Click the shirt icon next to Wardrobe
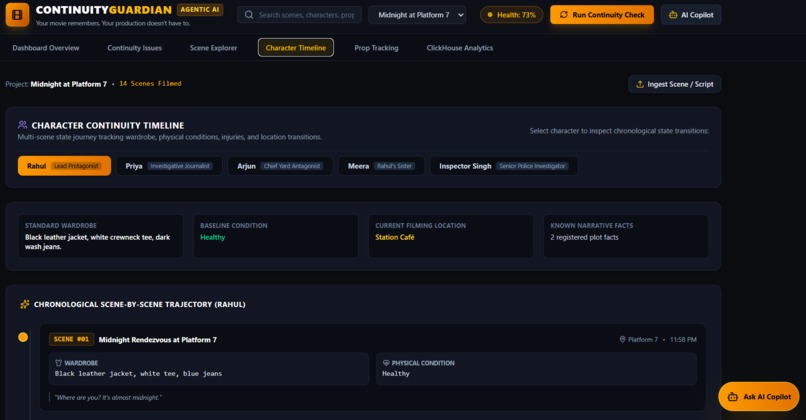This screenshot has height=420, width=806. (x=59, y=363)
